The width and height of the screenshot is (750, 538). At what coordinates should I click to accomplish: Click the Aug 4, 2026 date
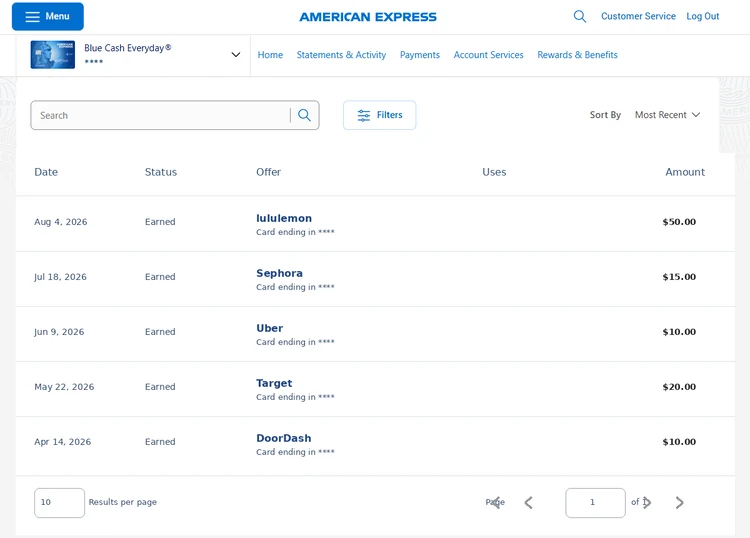point(61,222)
